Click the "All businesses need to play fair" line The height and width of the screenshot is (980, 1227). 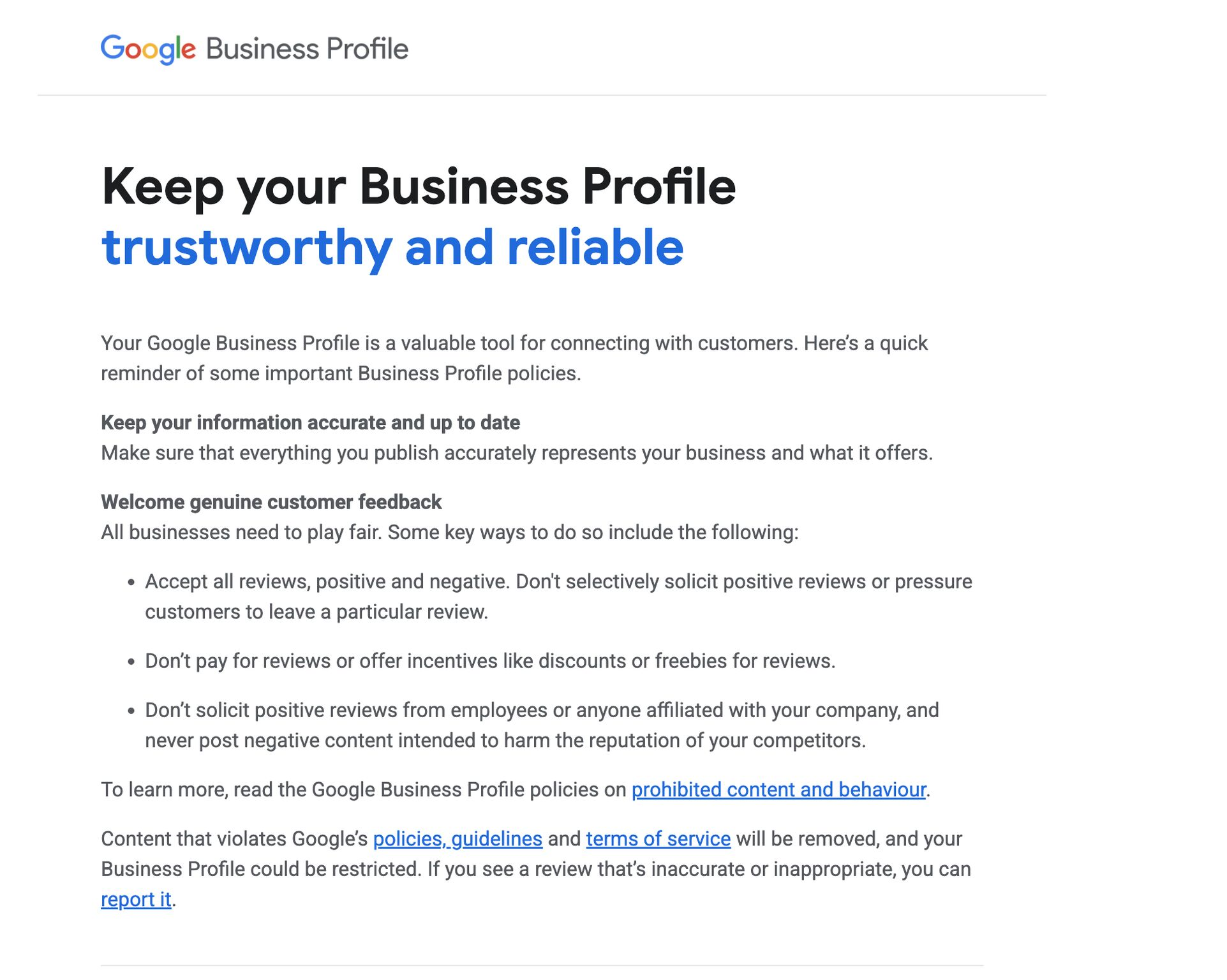[449, 532]
